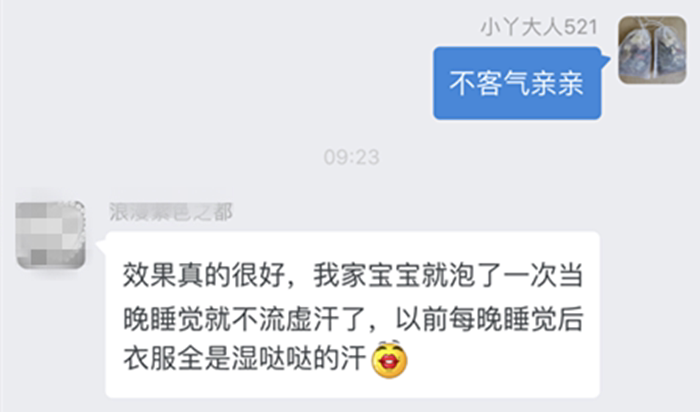Click the phrase 以前每晚睡觉后
The height and width of the screenshot is (412, 700).
489,318
